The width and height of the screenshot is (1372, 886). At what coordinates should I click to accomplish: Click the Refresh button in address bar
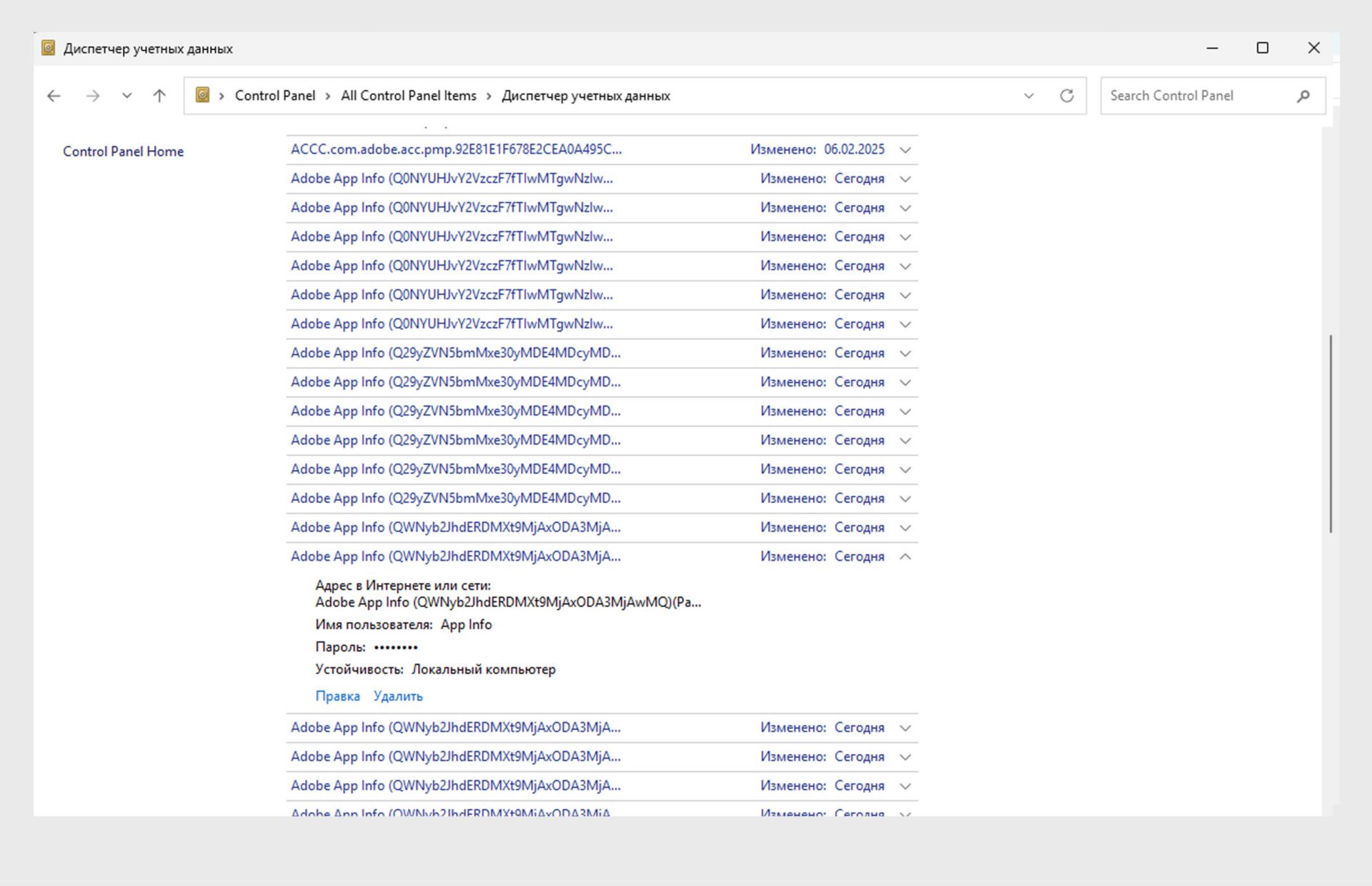(1066, 96)
